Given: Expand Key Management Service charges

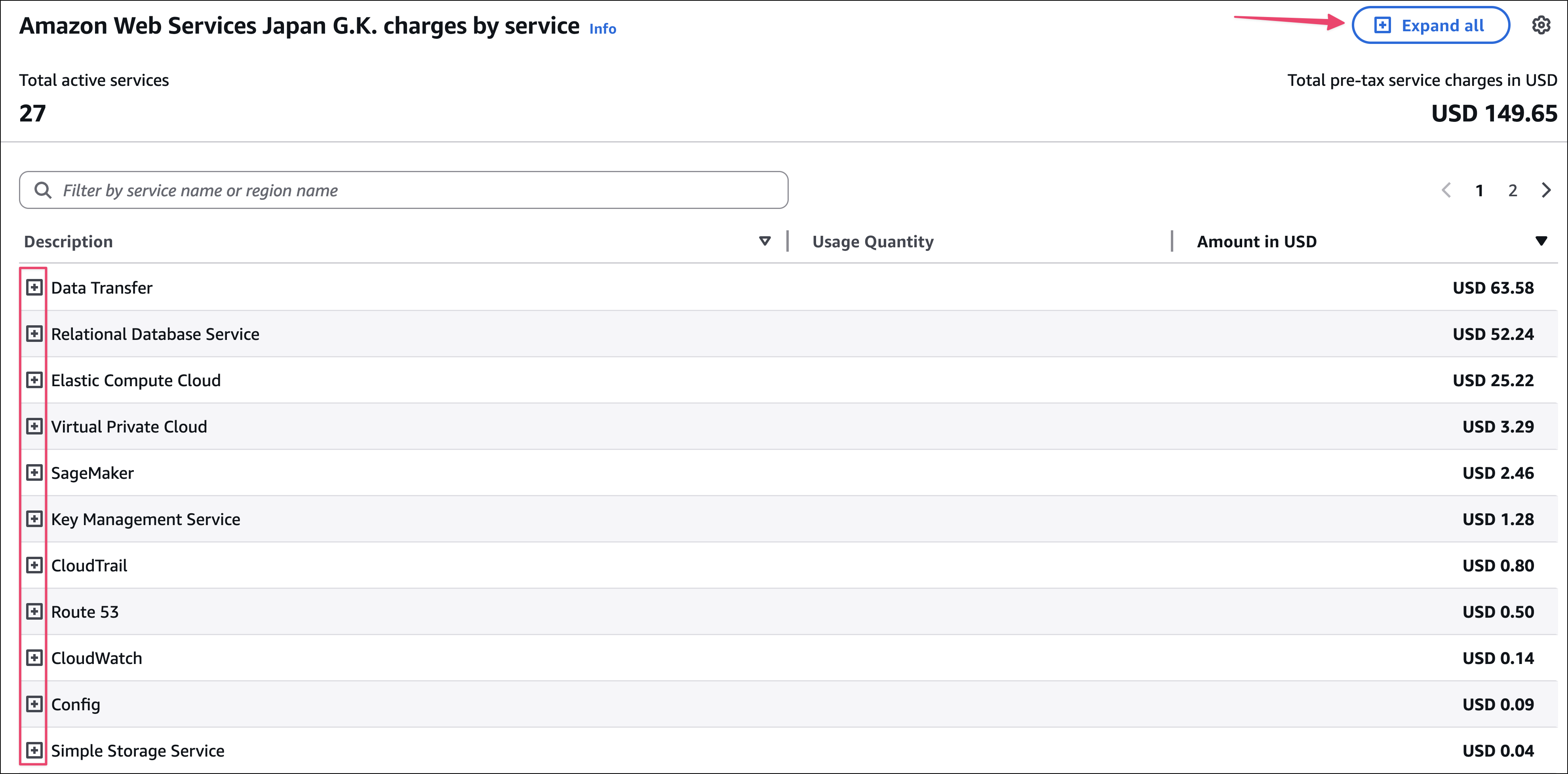Looking at the screenshot, I should (34, 518).
